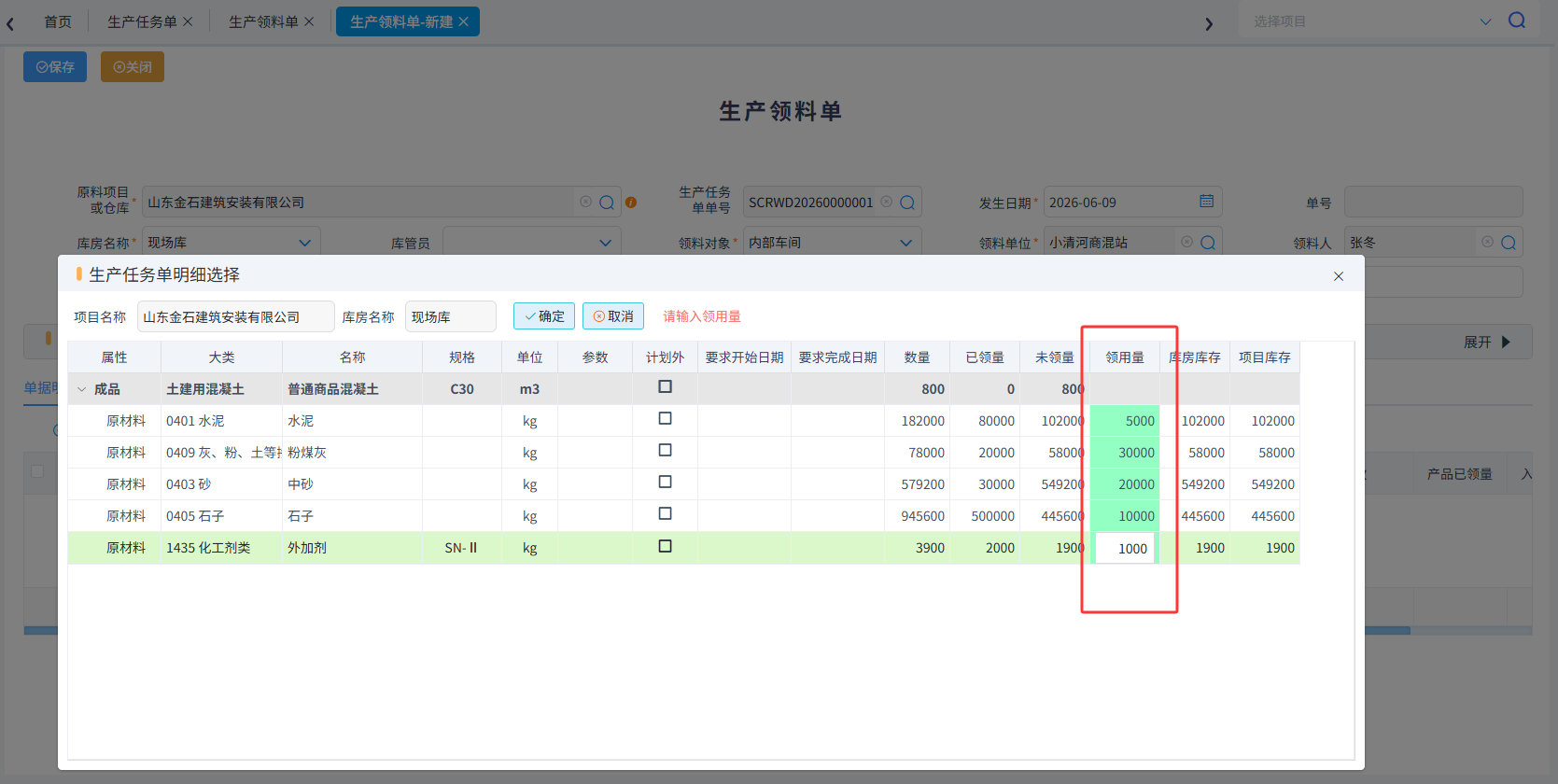This screenshot has height=784, width=1558.
Task: Close the 生产领料单 tab
Action: [x=309, y=21]
